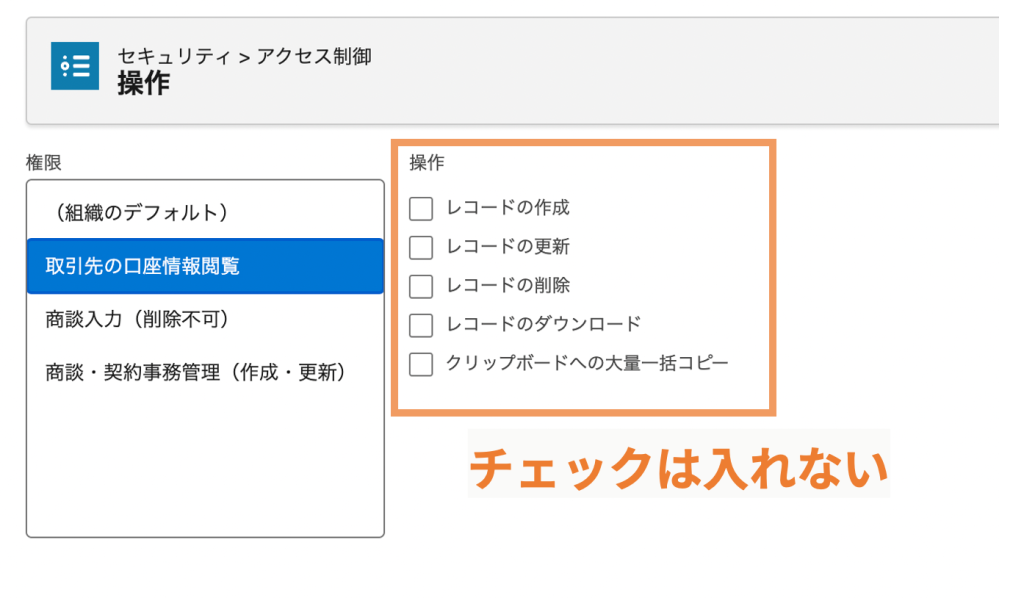
Task: Tick the レコードの更新 checkbox
Action: coord(421,247)
